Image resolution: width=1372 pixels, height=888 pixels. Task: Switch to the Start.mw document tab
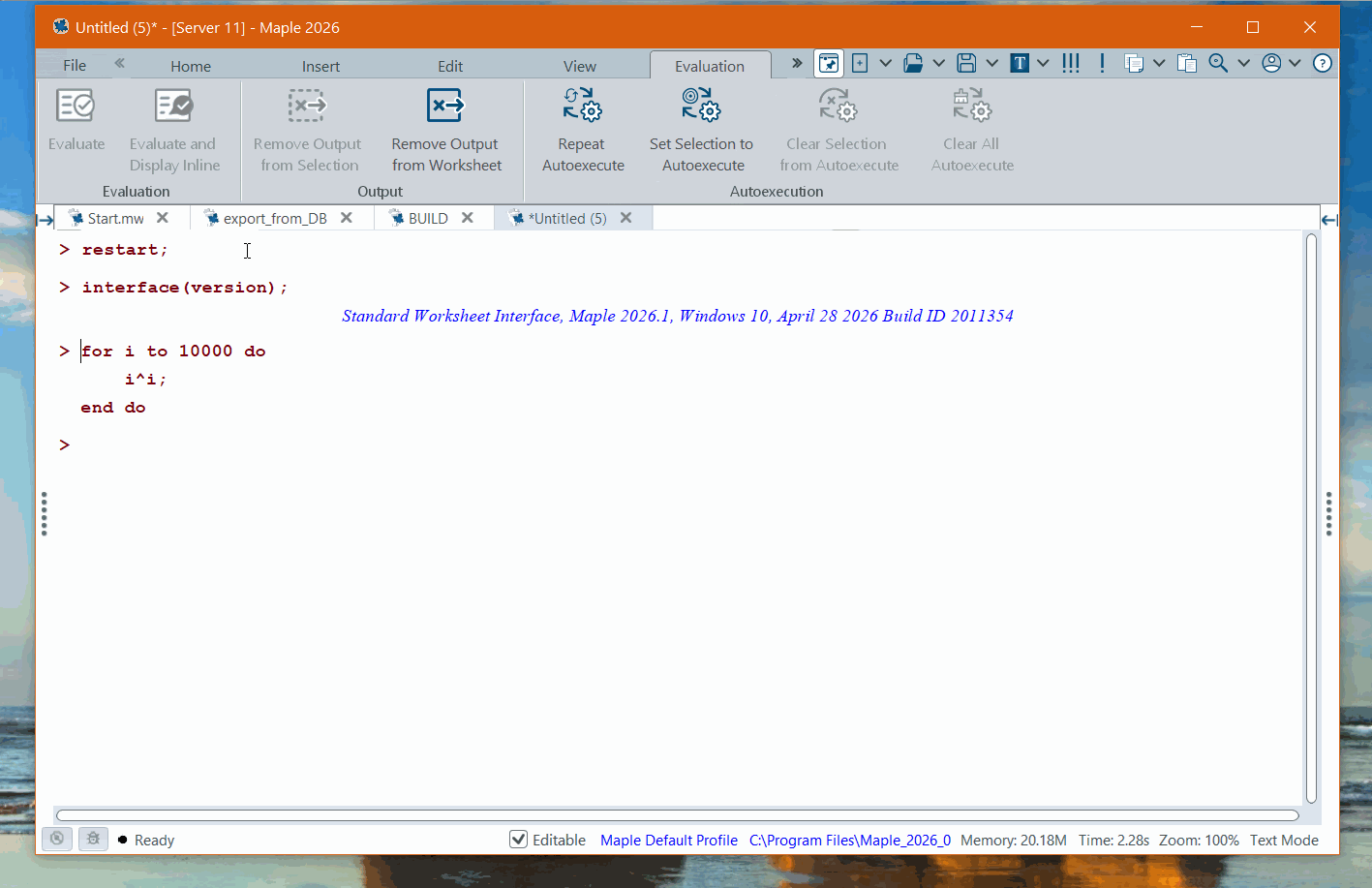[x=115, y=219]
